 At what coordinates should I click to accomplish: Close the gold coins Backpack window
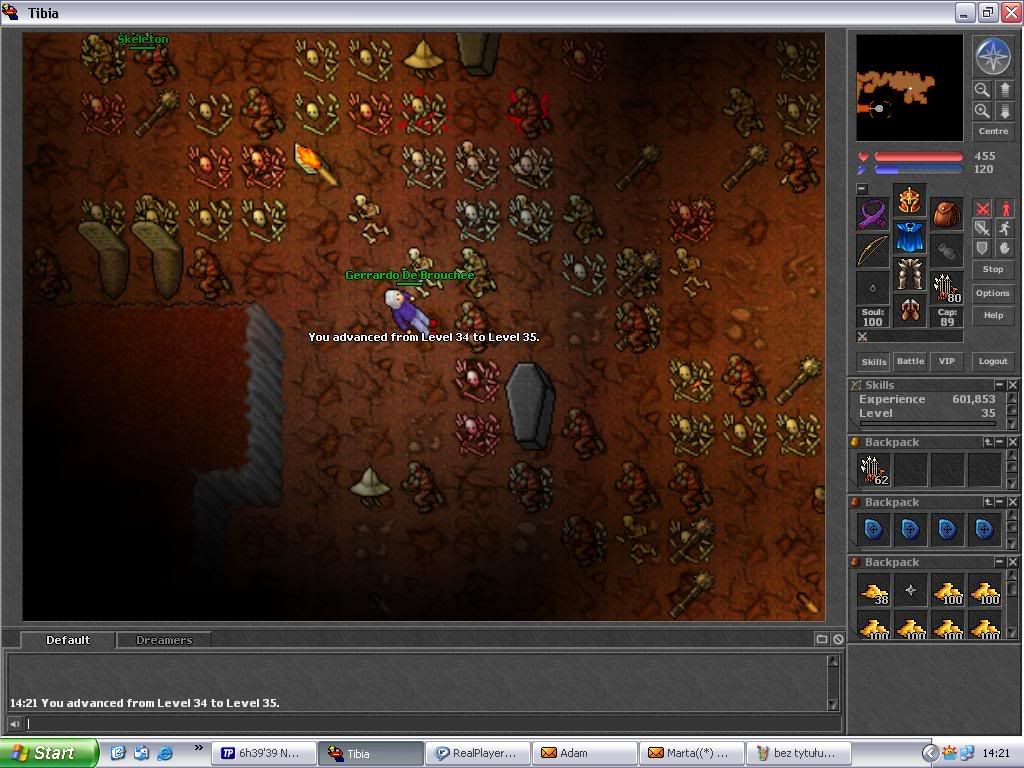(1012, 562)
